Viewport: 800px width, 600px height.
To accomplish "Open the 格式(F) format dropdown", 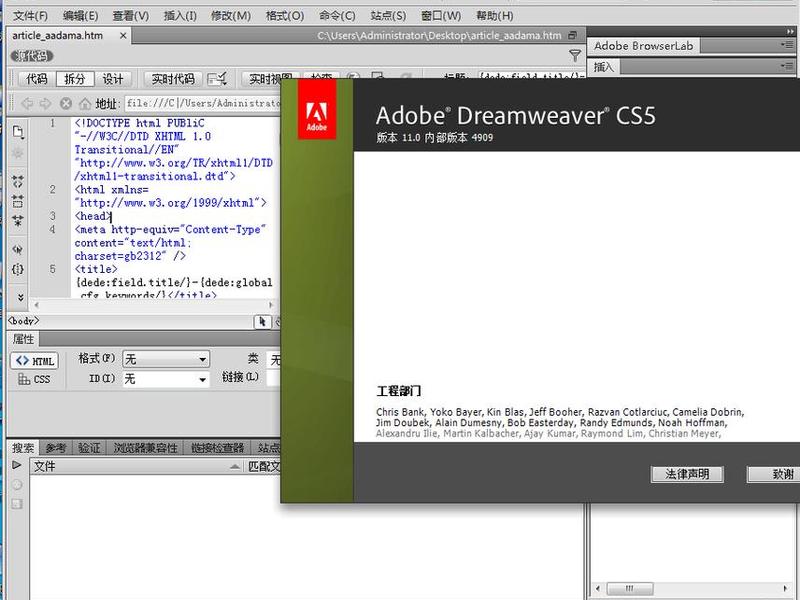I will [x=166, y=360].
